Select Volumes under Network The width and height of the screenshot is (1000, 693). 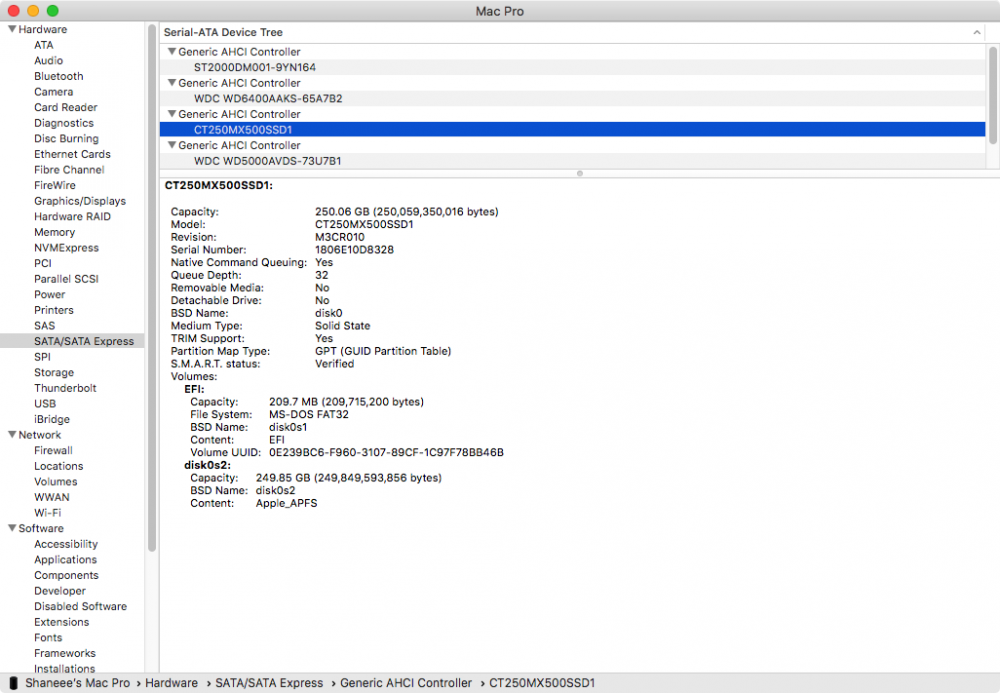(55, 482)
